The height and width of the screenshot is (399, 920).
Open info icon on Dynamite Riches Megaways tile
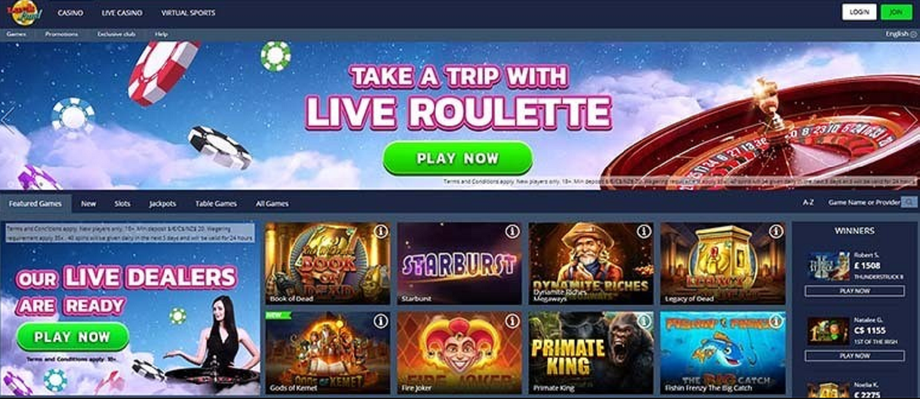[644, 232]
